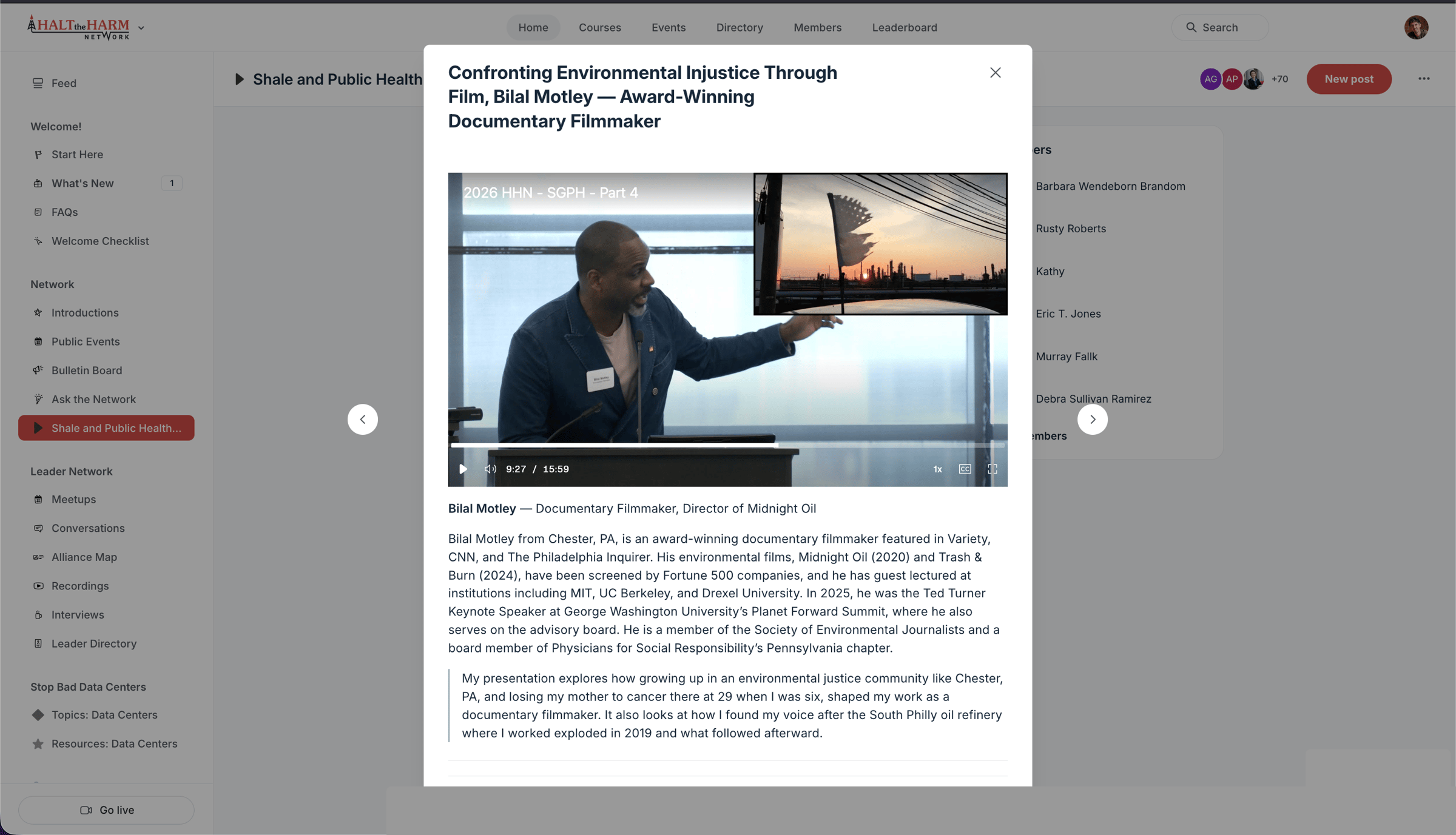Click the New post button
Screen dimensions: 1456x835
(x=1349, y=79)
